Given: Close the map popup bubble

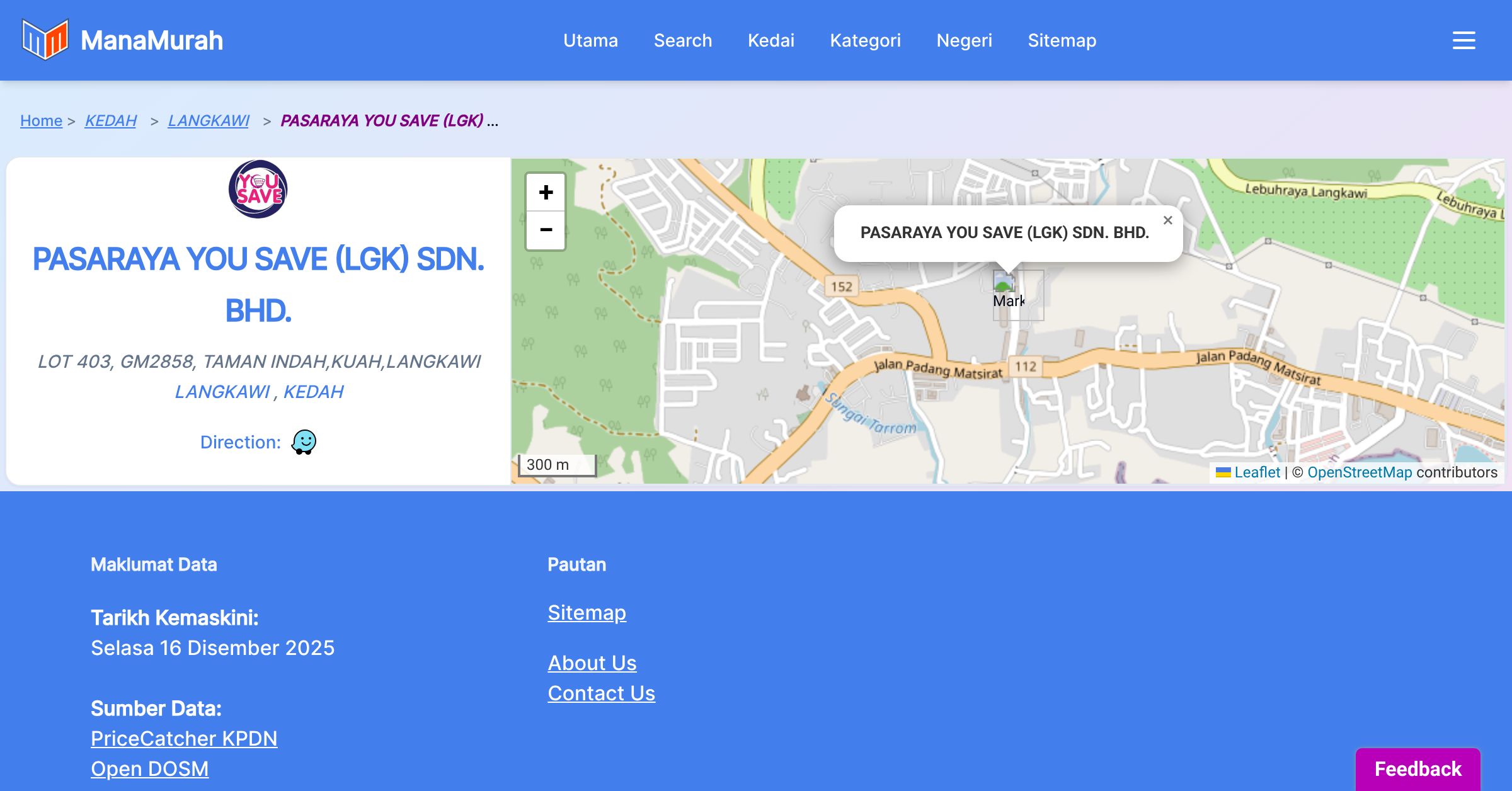Looking at the screenshot, I should coord(1167,220).
